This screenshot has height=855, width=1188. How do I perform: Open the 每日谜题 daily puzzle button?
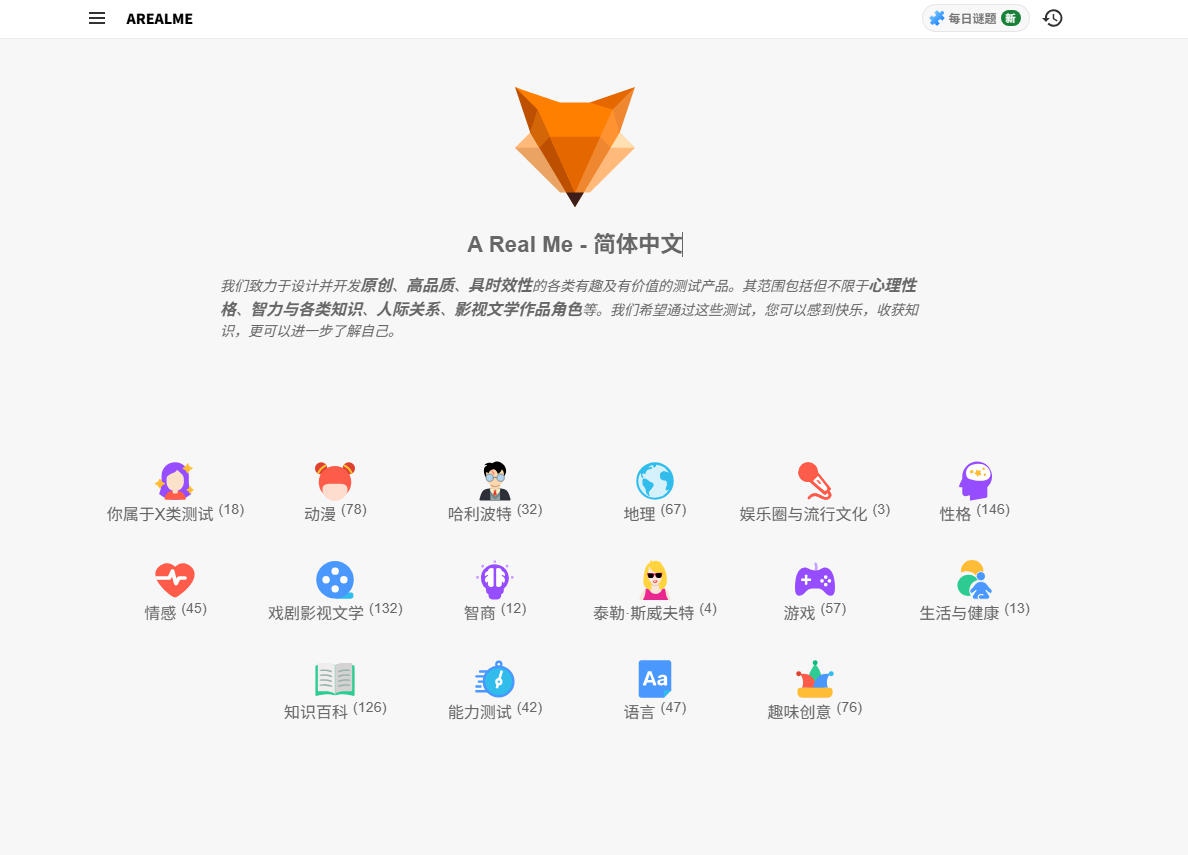[975, 18]
